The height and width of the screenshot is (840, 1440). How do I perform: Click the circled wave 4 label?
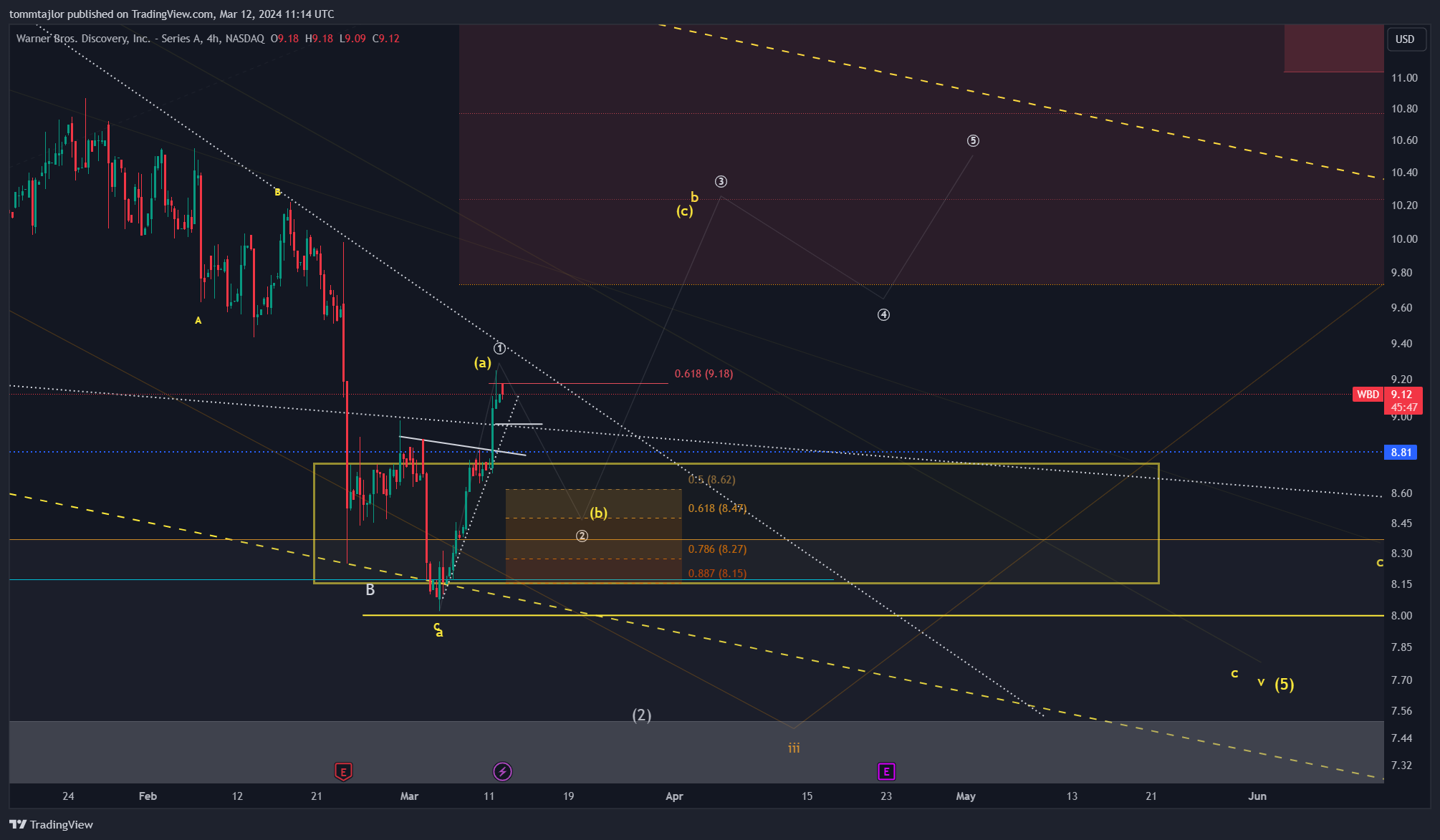884,314
